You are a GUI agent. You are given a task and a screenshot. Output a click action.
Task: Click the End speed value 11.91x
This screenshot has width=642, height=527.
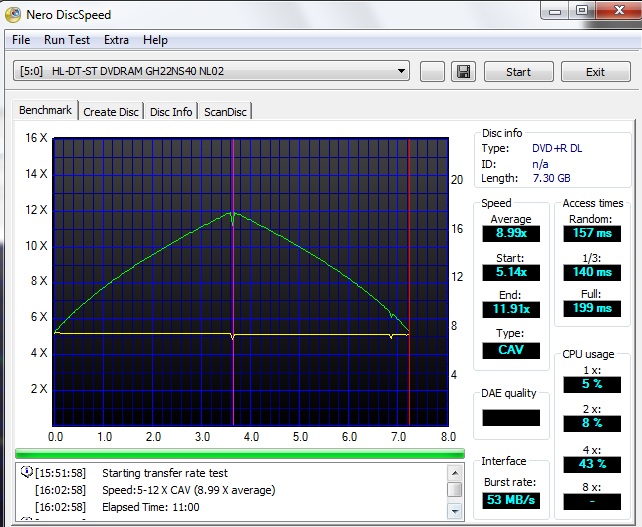pos(511,309)
